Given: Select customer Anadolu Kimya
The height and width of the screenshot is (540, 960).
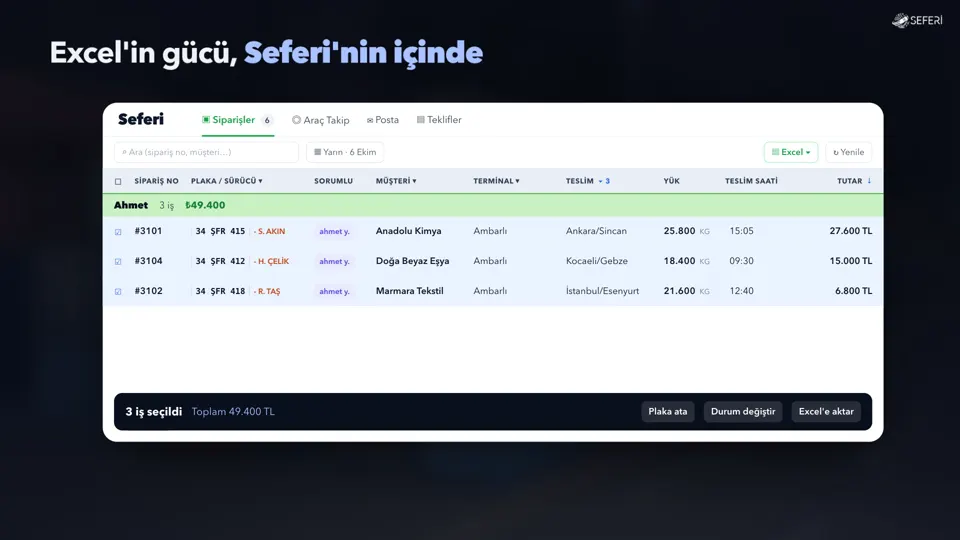Looking at the screenshot, I should tap(408, 231).
